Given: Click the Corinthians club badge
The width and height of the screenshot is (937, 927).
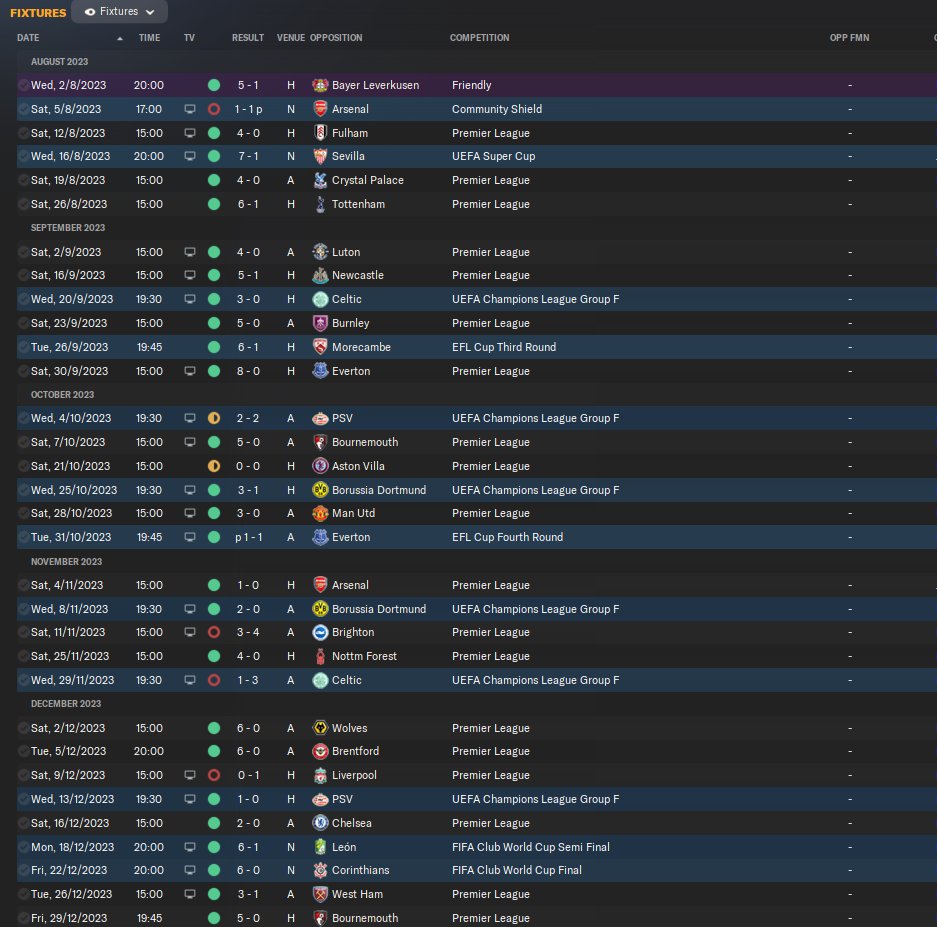Looking at the screenshot, I should (x=320, y=870).
